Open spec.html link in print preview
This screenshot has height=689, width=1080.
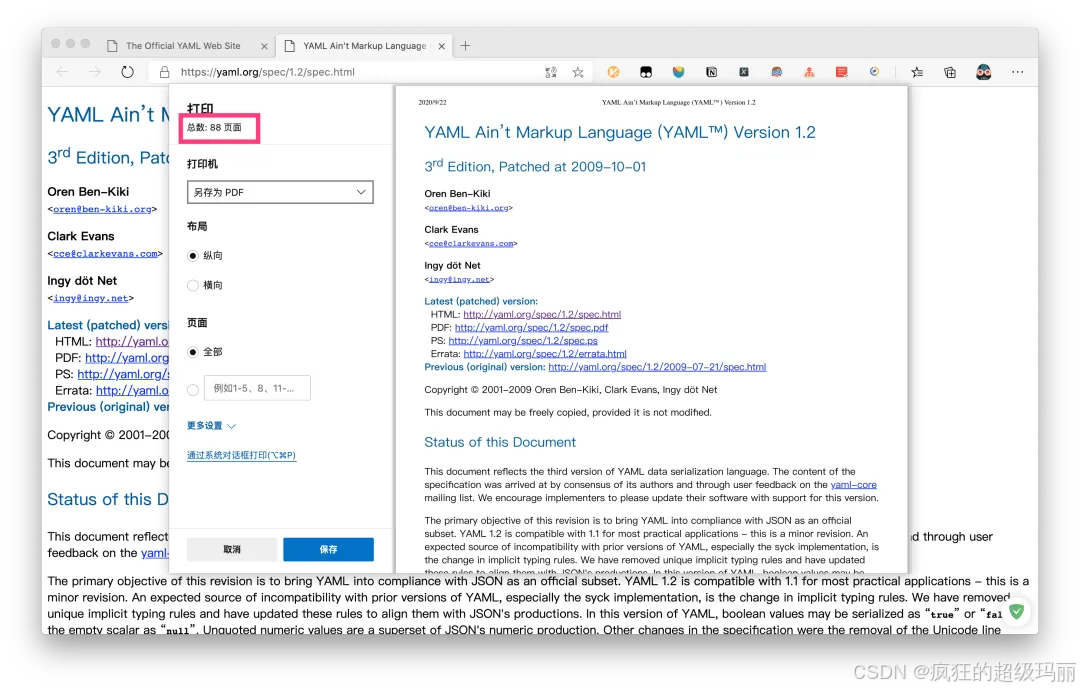point(542,314)
